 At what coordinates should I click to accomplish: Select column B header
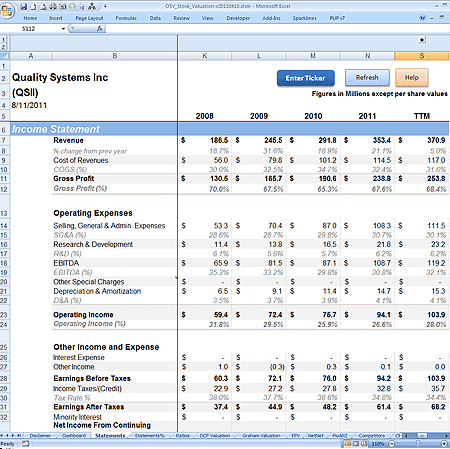pos(114,56)
